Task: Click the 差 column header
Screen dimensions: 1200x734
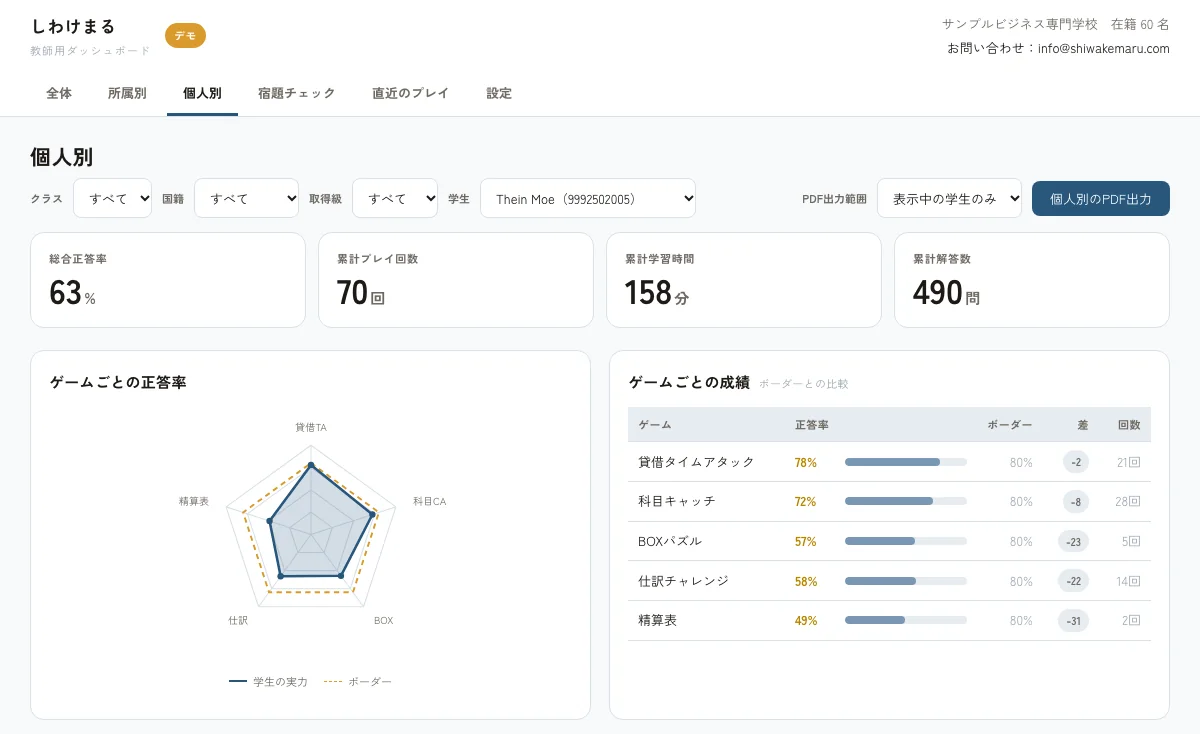Action: [x=1083, y=424]
